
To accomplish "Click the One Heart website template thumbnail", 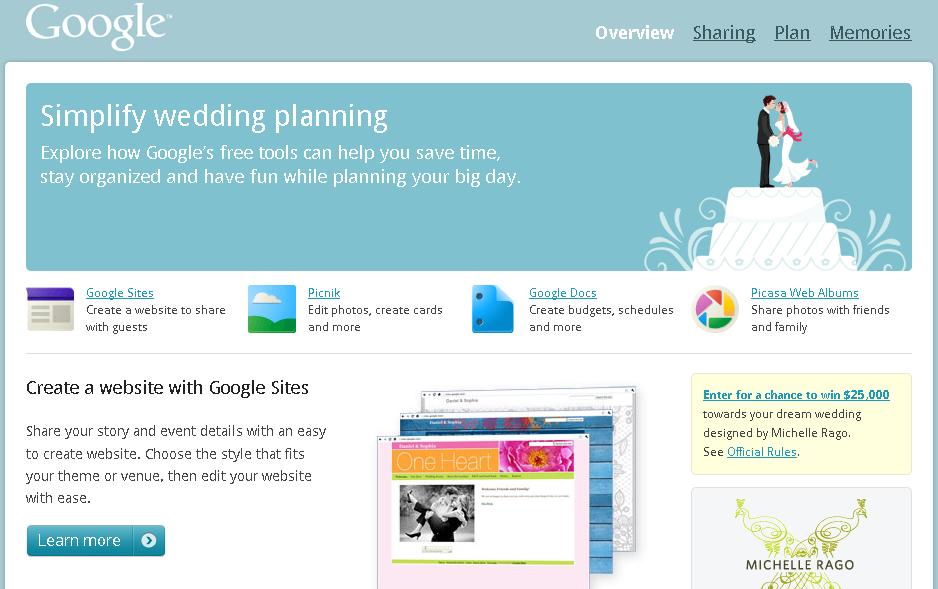I will click(482, 512).
